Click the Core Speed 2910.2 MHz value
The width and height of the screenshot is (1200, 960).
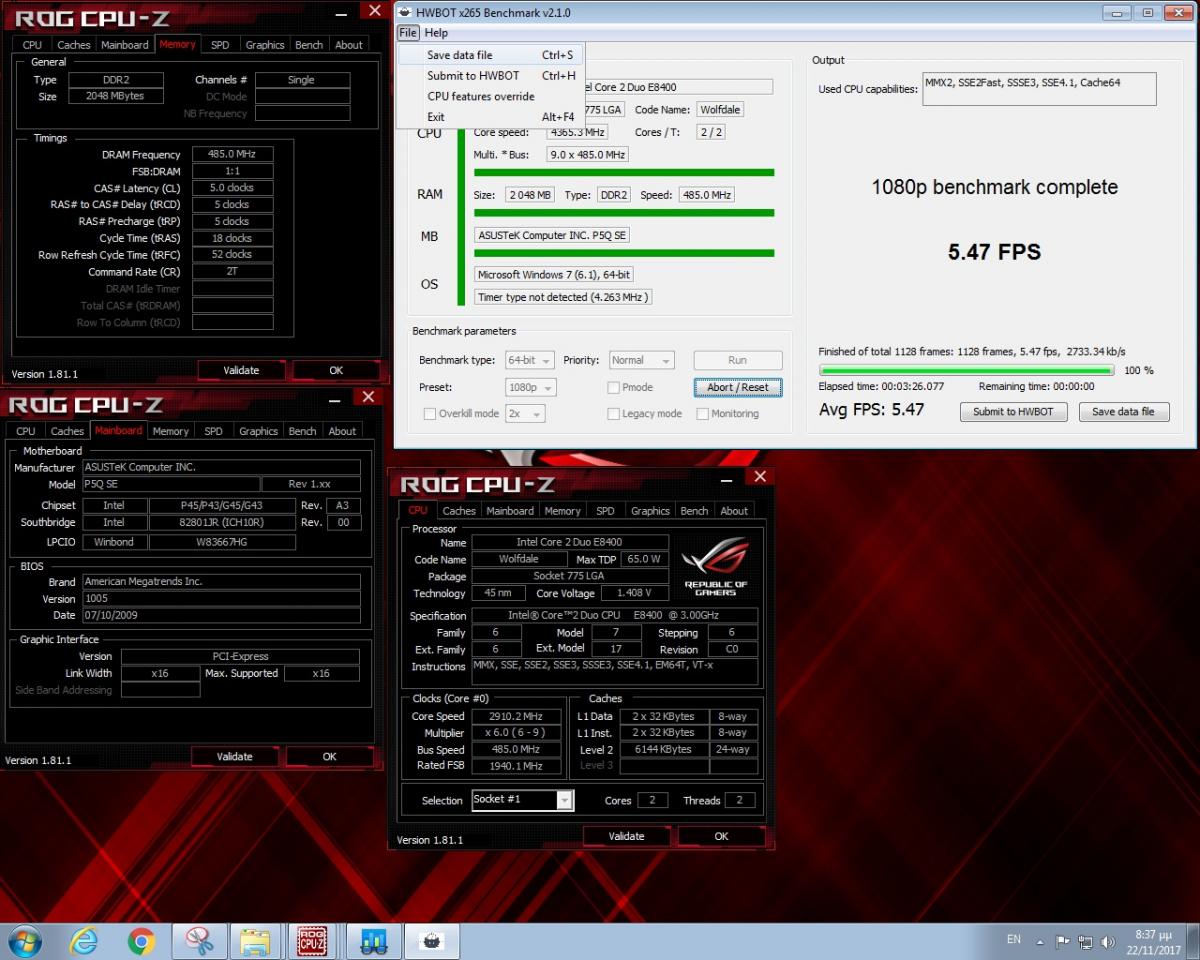[x=515, y=717]
